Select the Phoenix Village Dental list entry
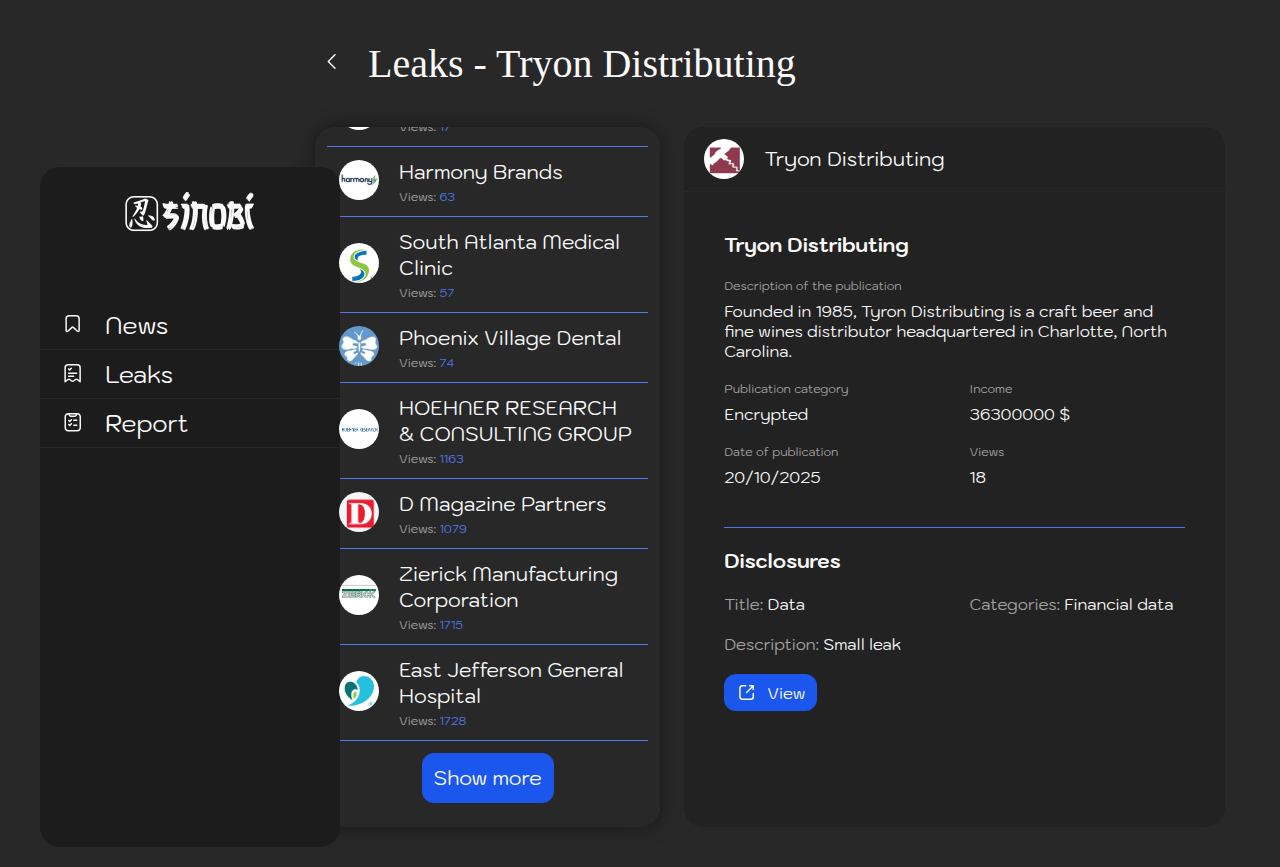Viewport: 1280px width, 867px height. (x=510, y=339)
